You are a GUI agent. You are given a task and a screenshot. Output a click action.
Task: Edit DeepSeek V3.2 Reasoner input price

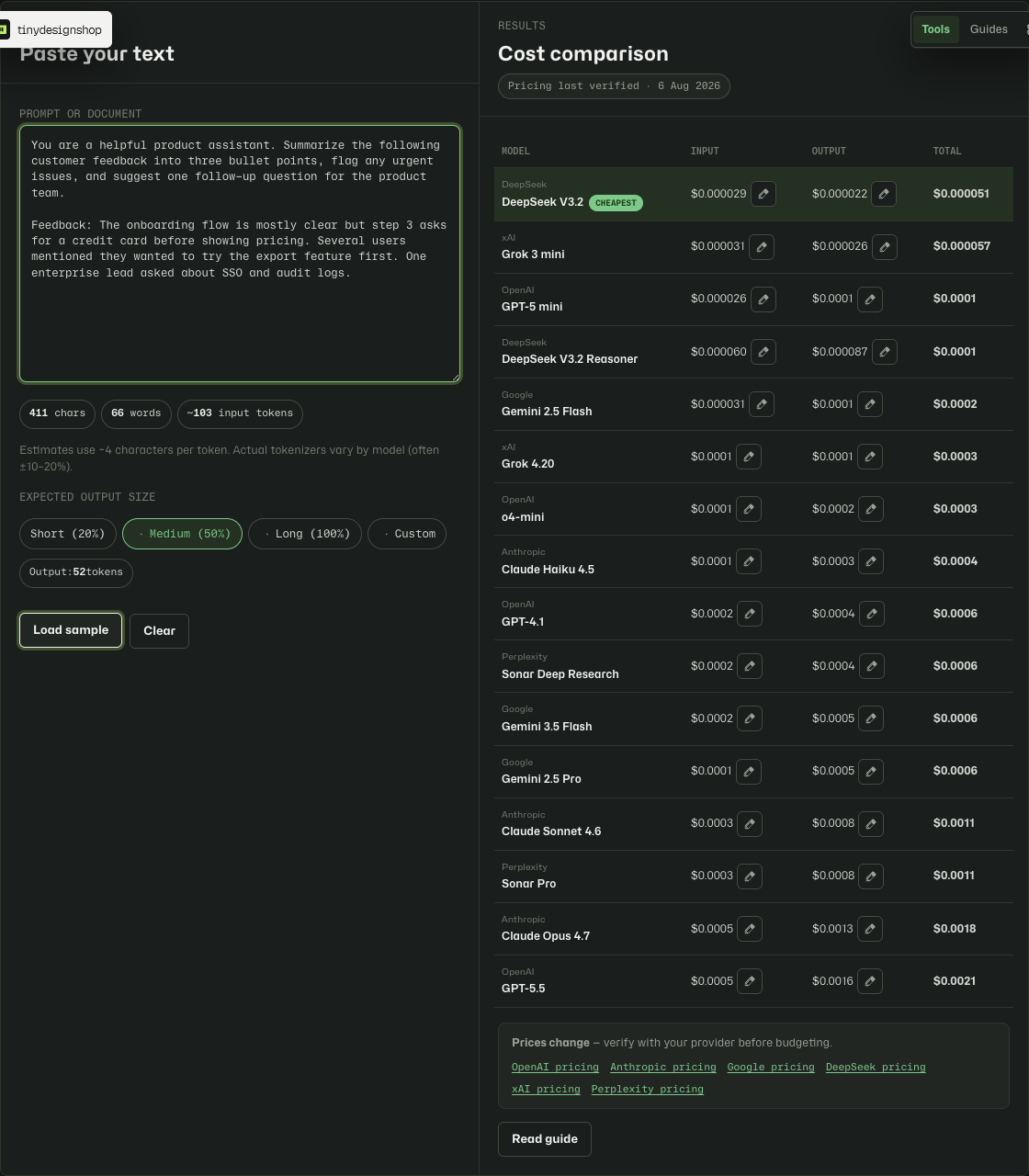(763, 352)
